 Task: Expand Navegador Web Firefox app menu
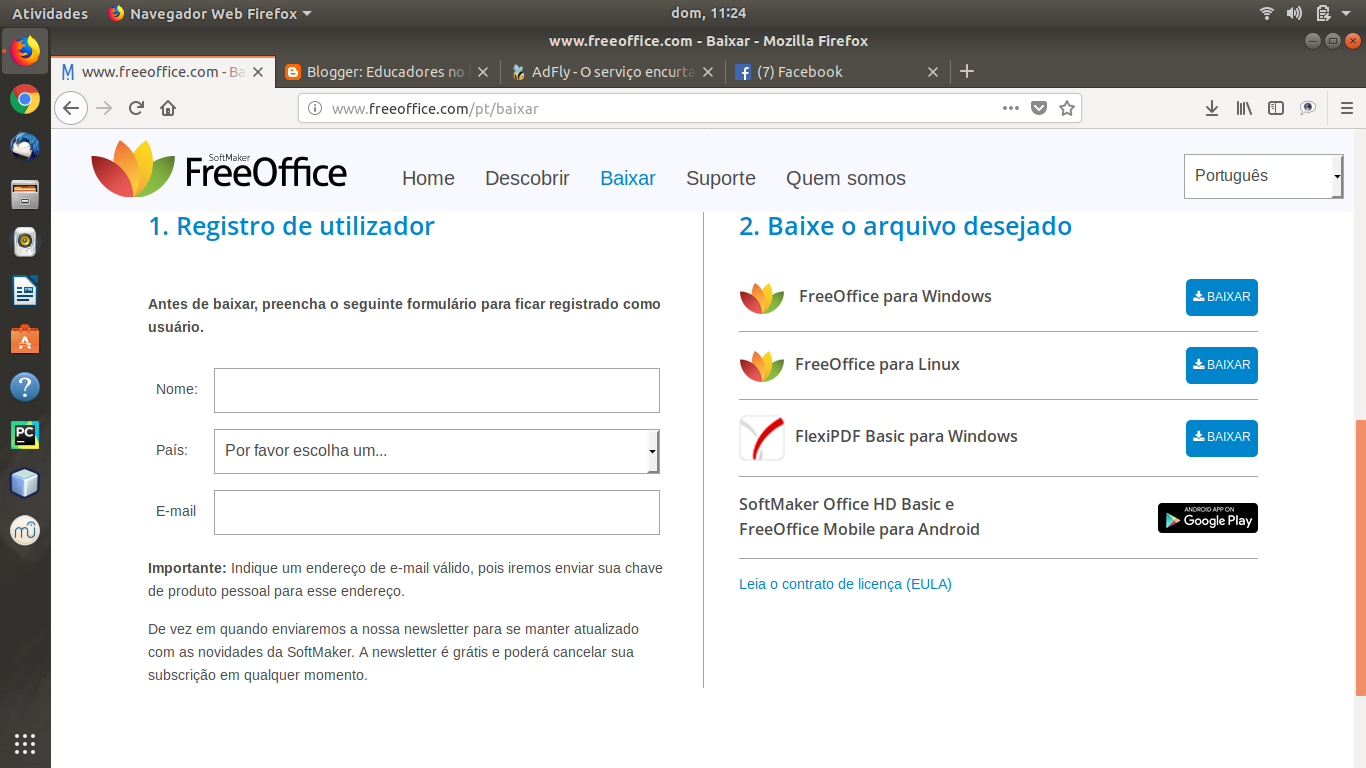pyautogui.click(x=210, y=13)
